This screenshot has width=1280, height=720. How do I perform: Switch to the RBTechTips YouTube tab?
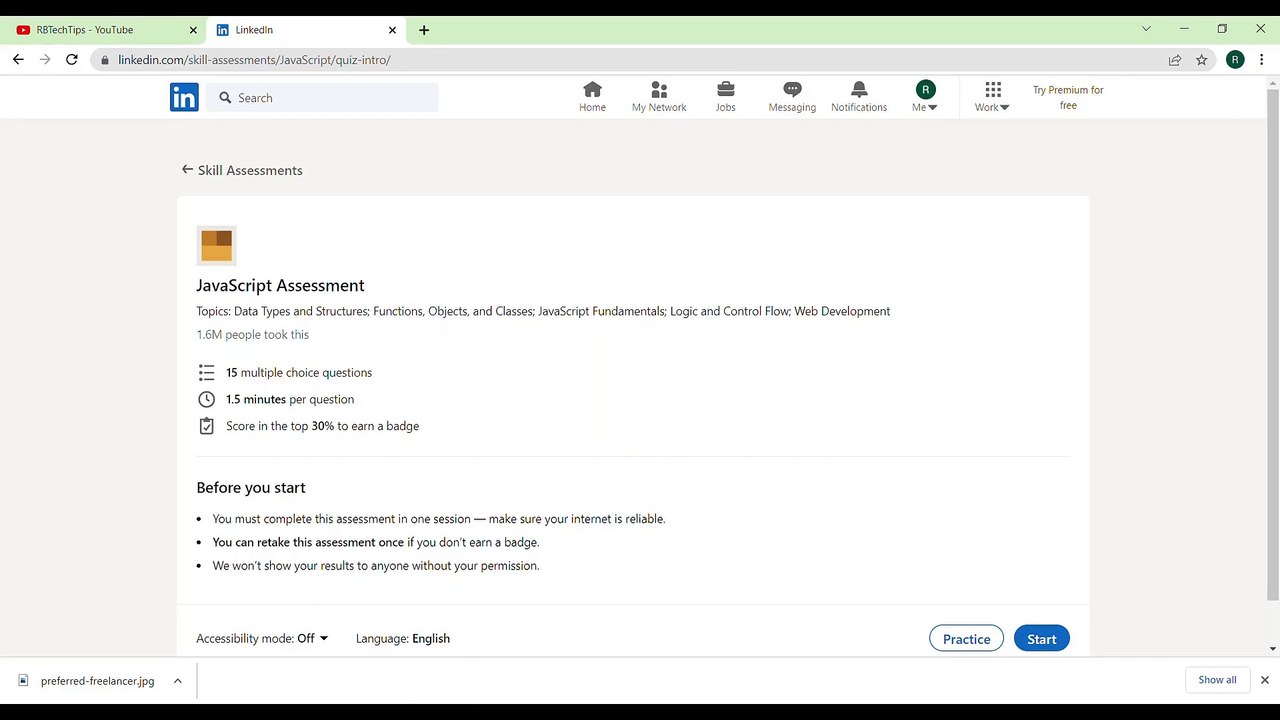[x=100, y=30]
